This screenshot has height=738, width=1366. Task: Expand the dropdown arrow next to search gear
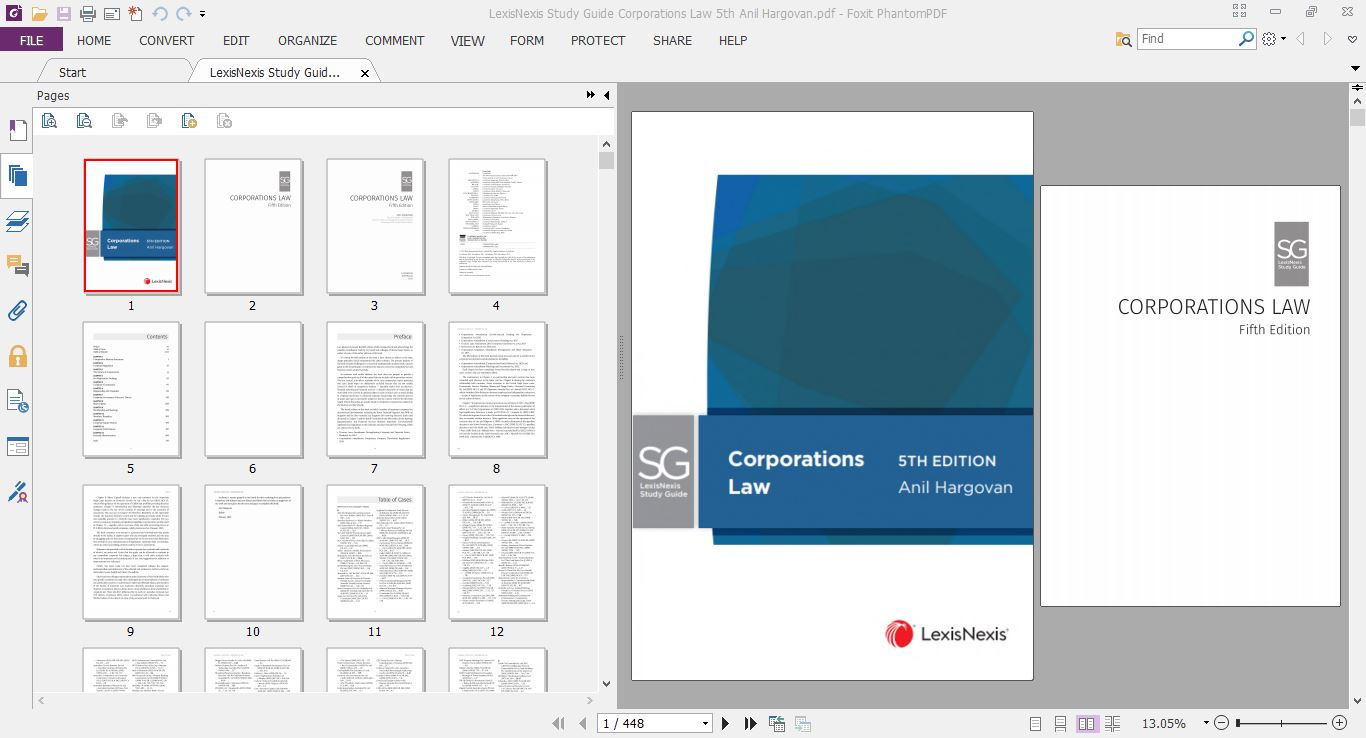pyautogui.click(x=1283, y=39)
